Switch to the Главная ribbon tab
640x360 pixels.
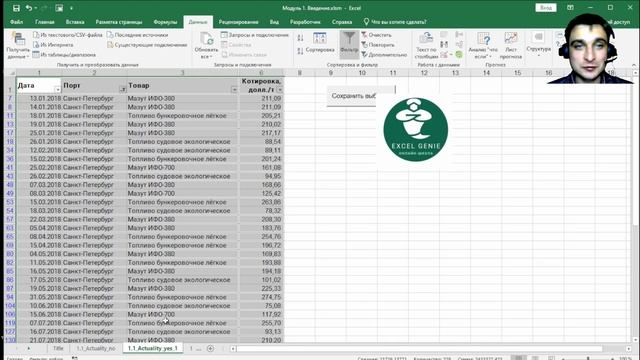point(44,22)
